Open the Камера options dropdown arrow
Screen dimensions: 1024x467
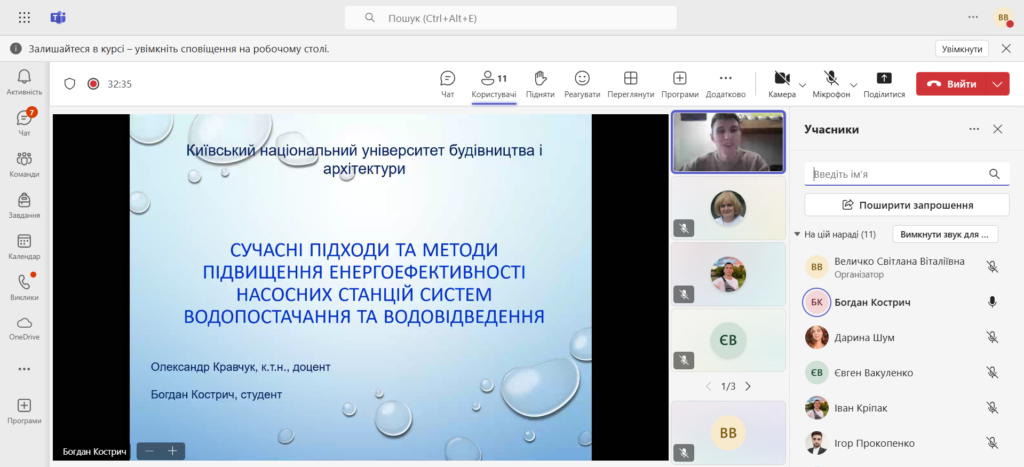[x=803, y=85]
